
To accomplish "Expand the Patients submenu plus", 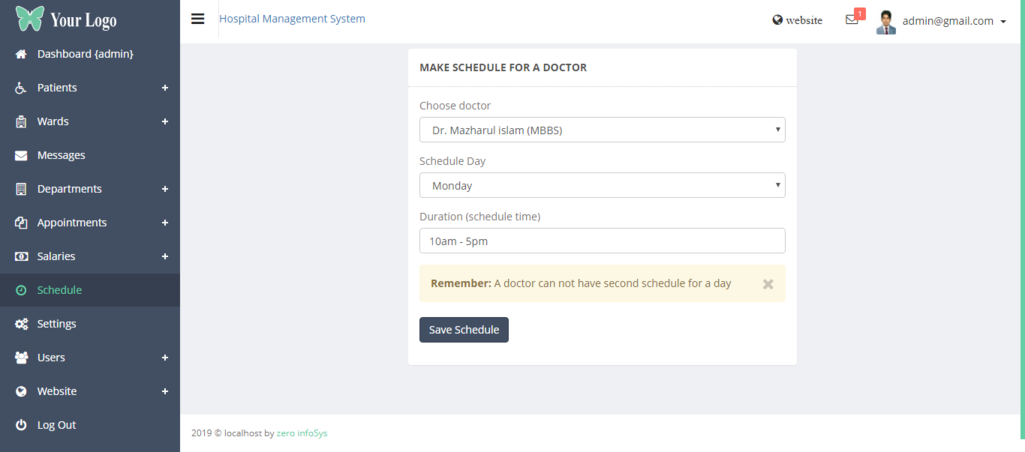I will point(165,88).
